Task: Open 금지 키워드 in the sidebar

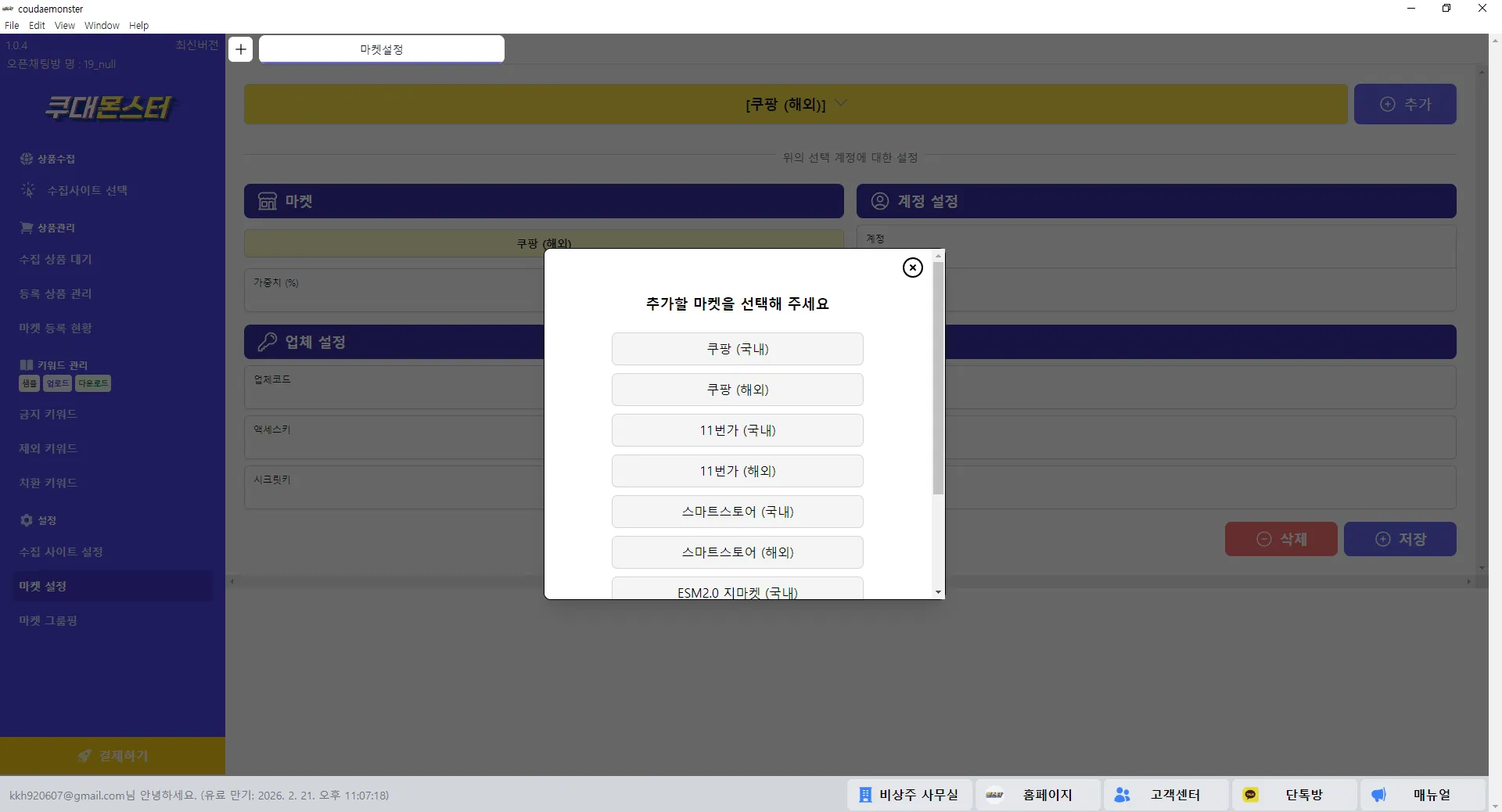Action: (x=48, y=414)
